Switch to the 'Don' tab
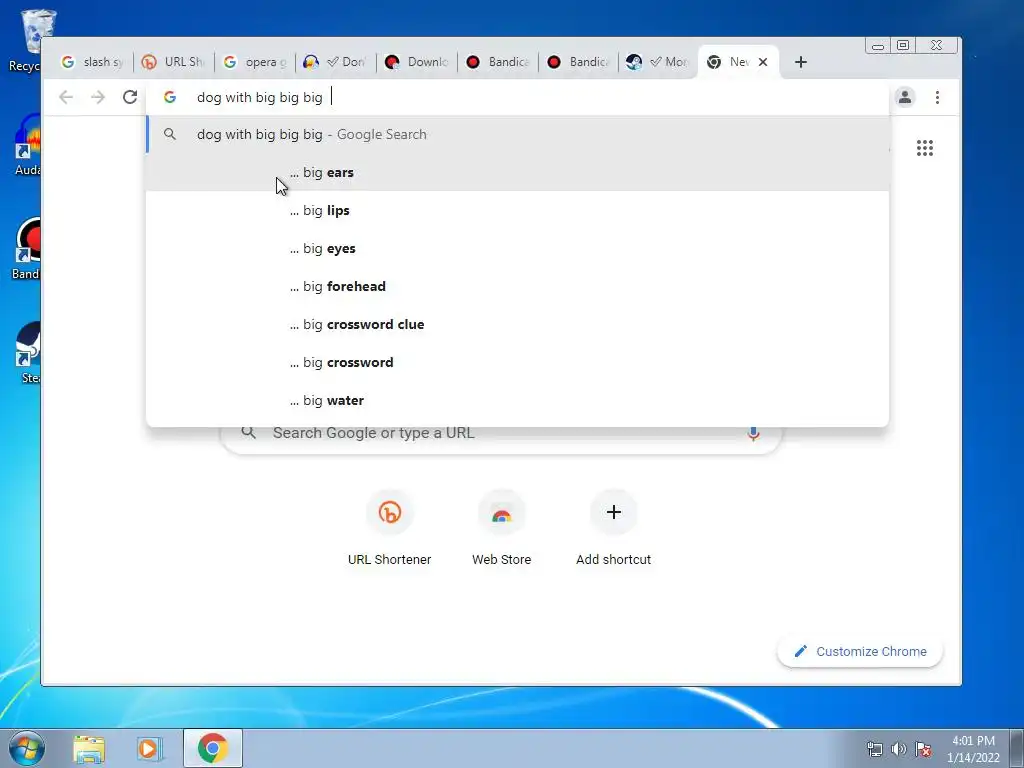The image size is (1024, 768). [x=335, y=62]
